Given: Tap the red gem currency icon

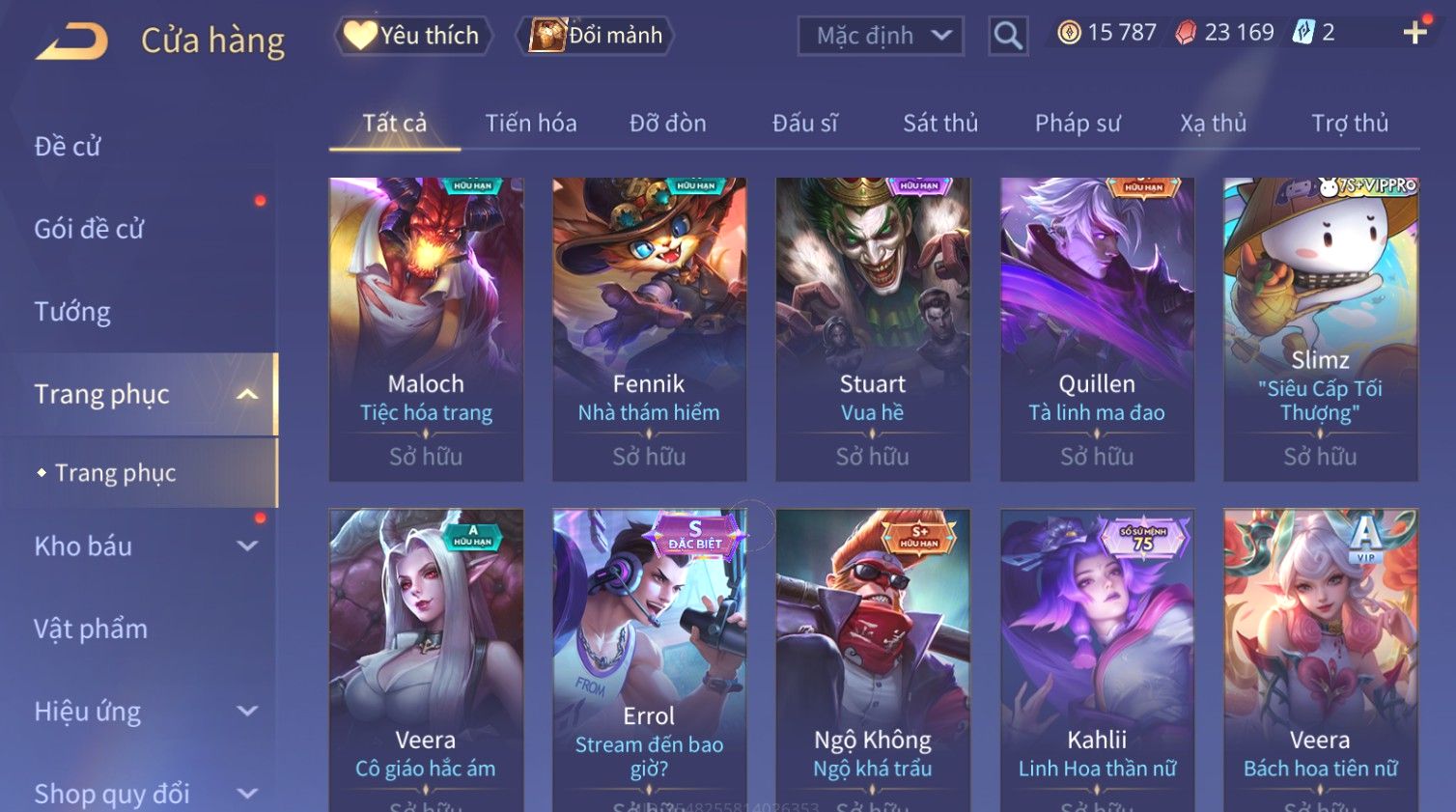Looking at the screenshot, I should click(x=1186, y=33).
